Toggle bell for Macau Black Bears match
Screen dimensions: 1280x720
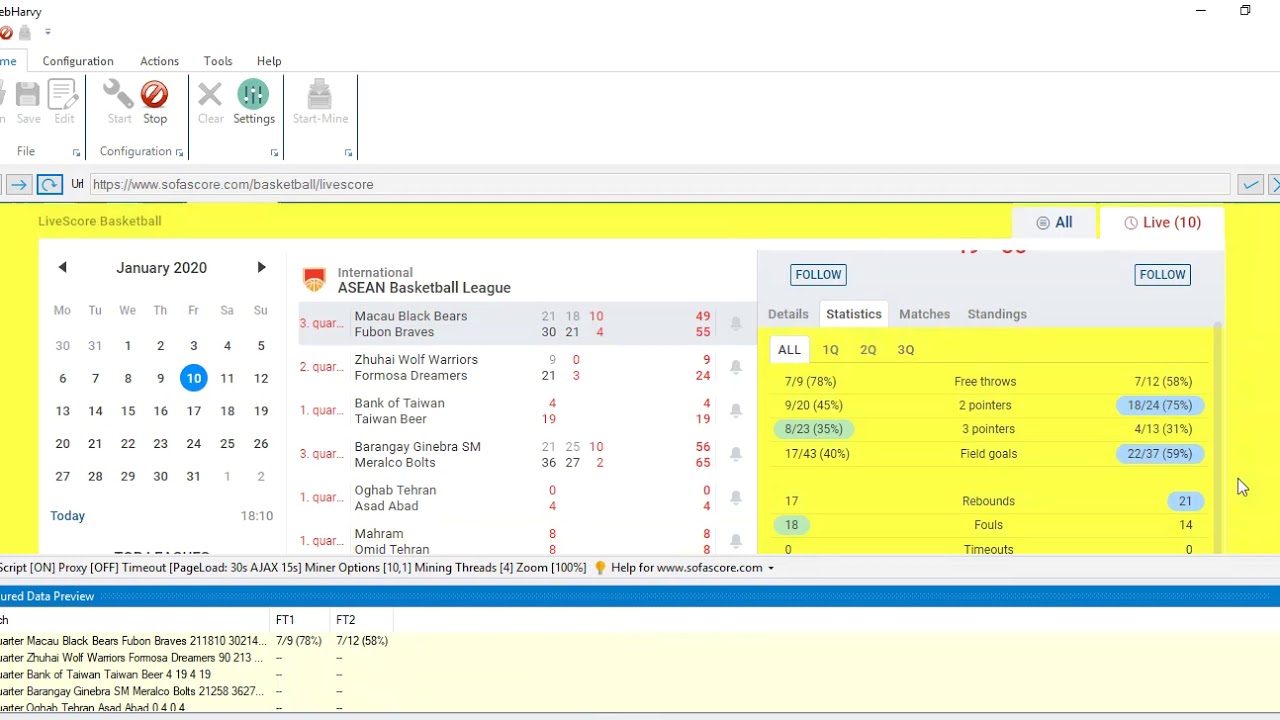(736, 324)
